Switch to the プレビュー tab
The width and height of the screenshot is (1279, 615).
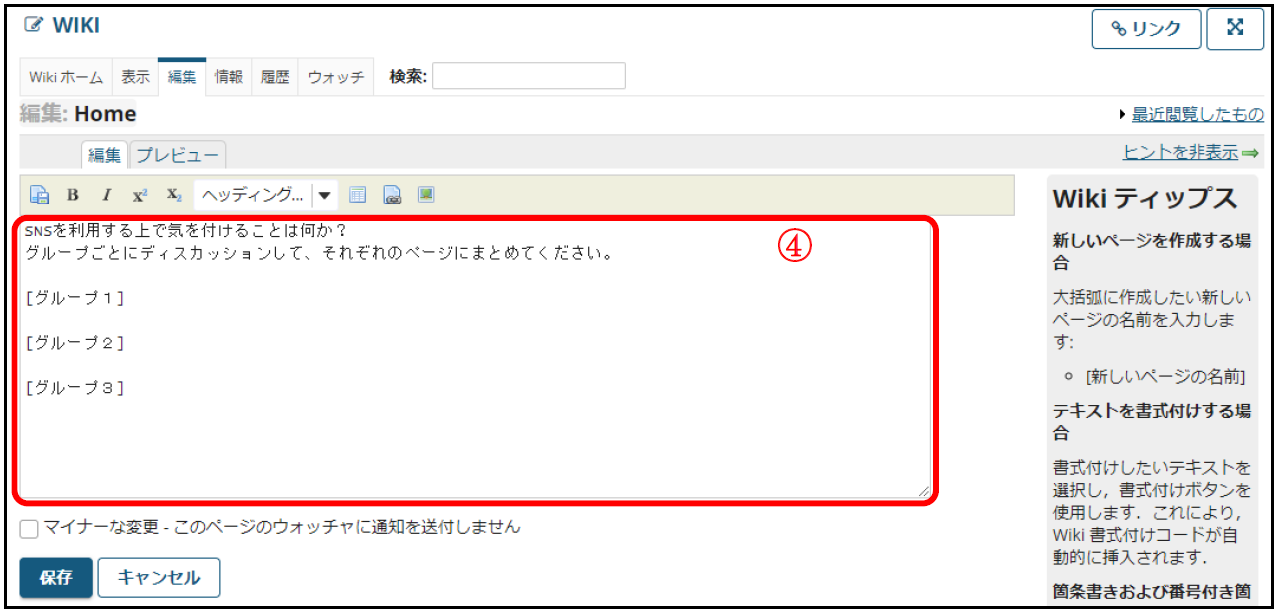pyautogui.click(x=178, y=155)
